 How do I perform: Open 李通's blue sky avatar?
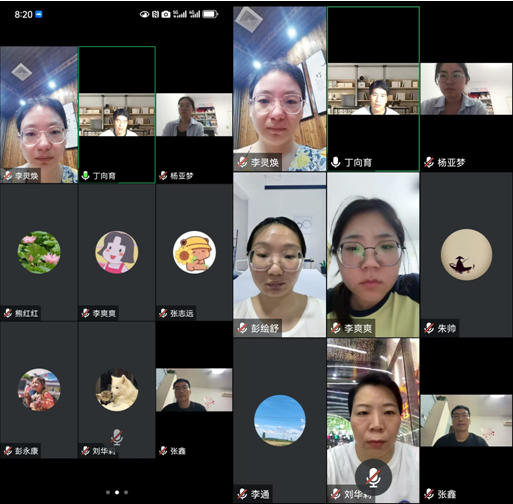pos(280,420)
